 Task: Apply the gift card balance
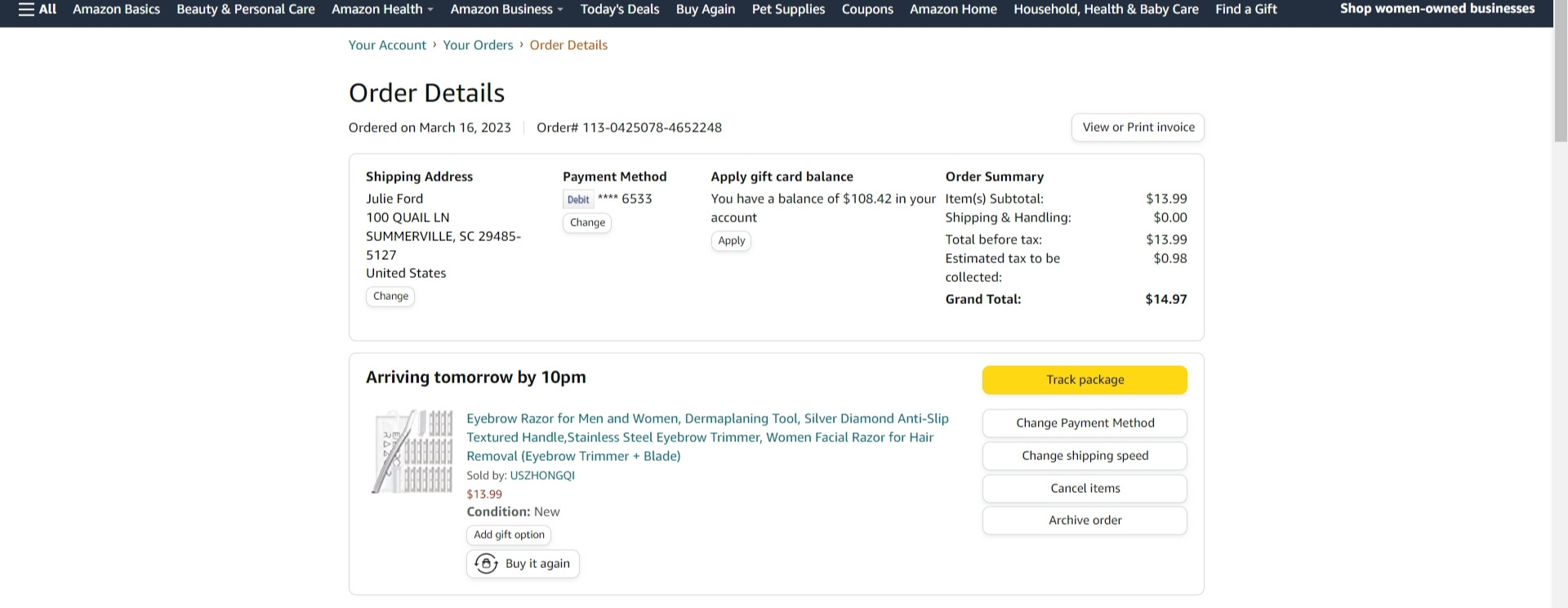pyautogui.click(x=731, y=241)
